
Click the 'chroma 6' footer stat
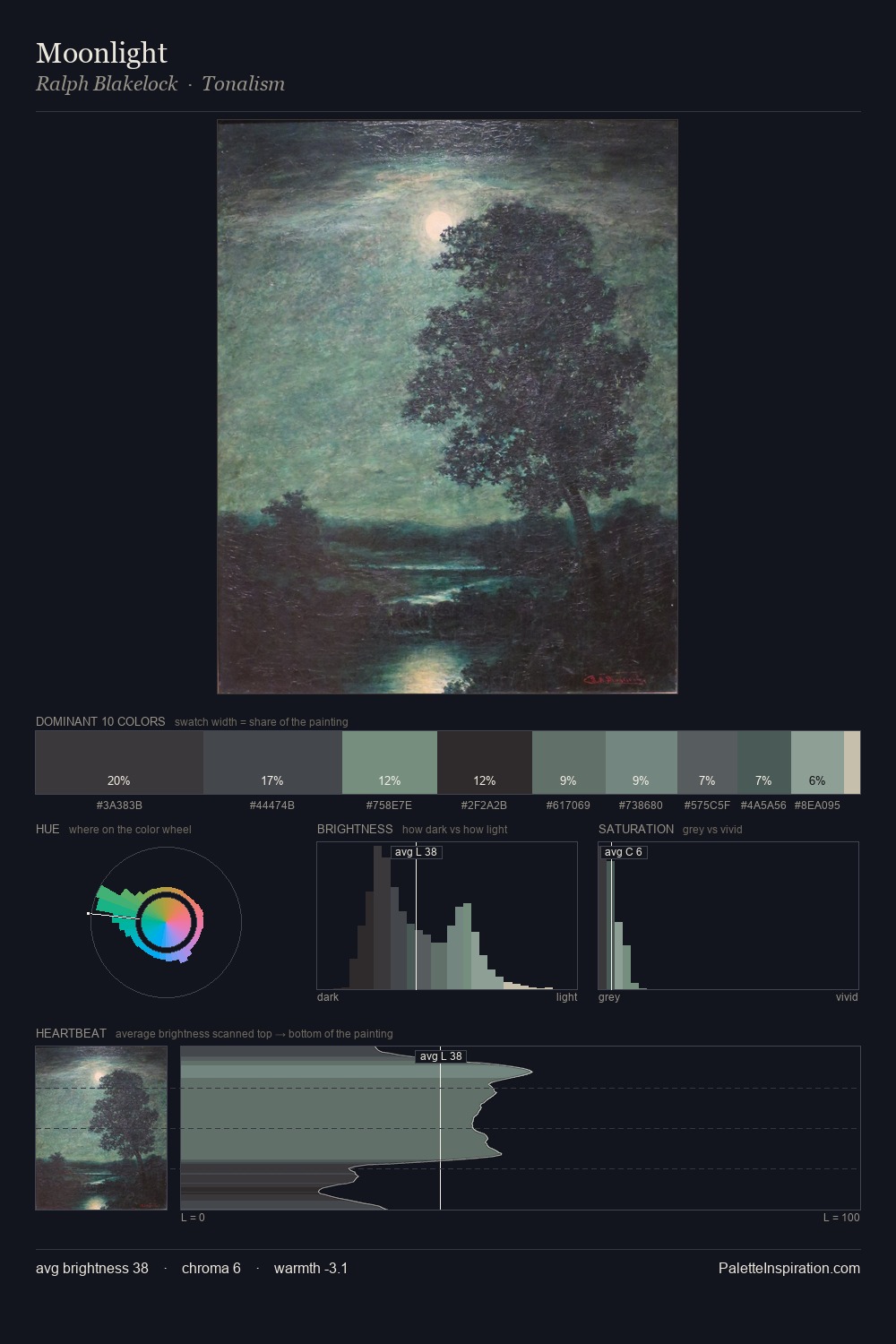[211, 1269]
